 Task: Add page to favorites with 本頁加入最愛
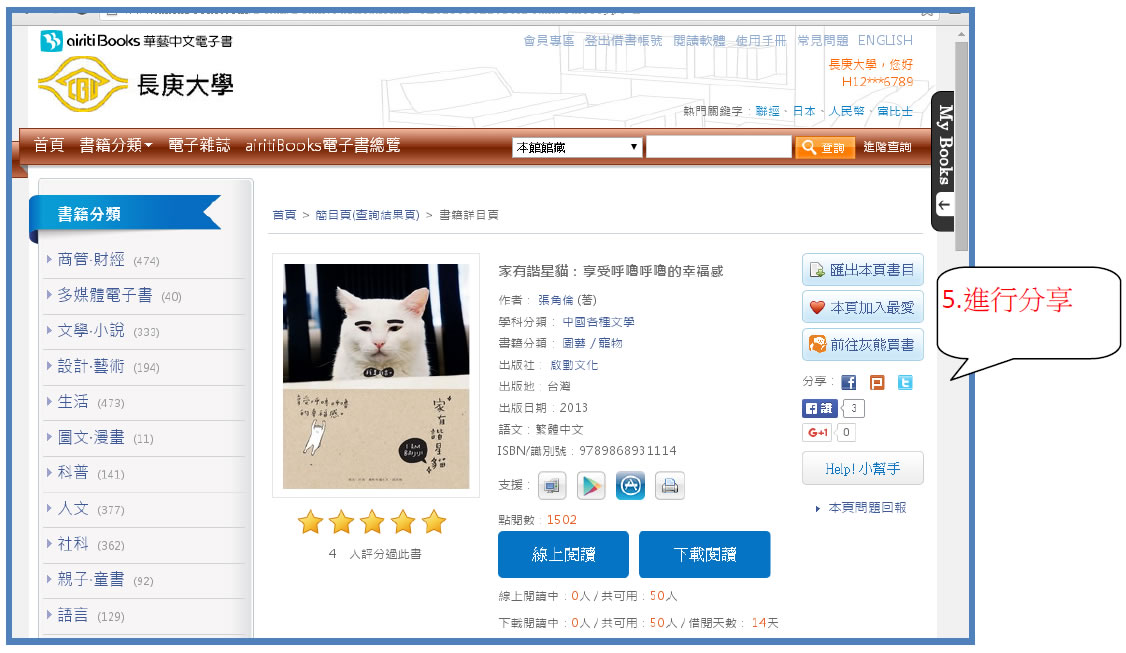pos(862,307)
